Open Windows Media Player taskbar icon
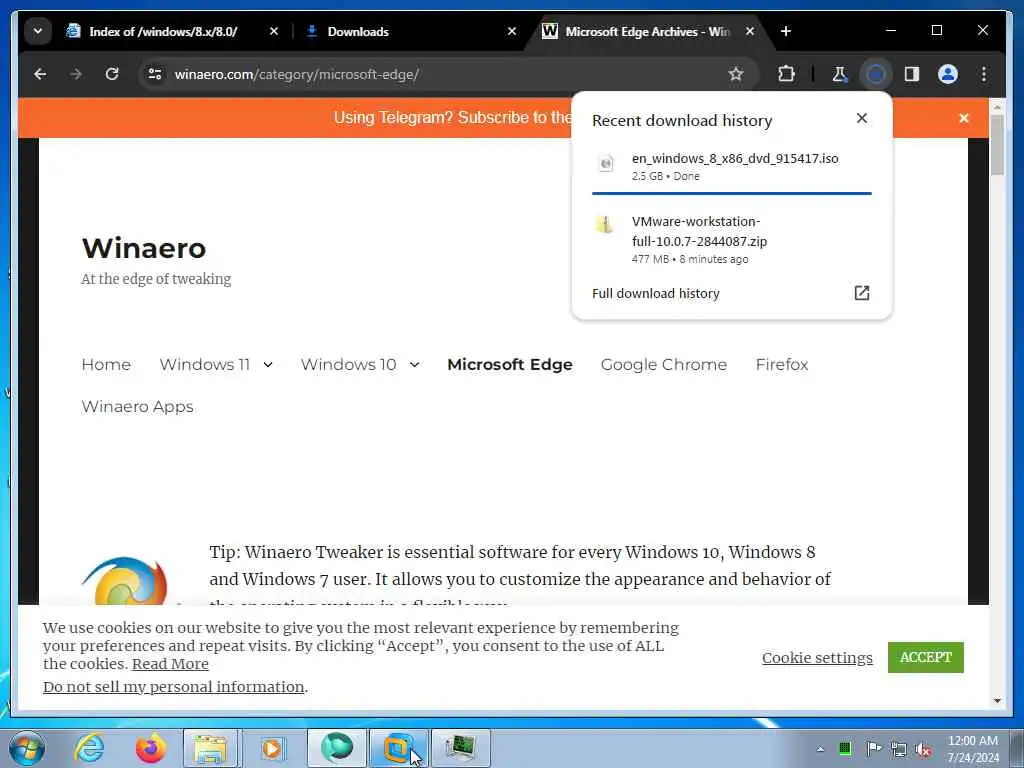Viewport: 1024px width, 768px height. (x=272, y=748)
